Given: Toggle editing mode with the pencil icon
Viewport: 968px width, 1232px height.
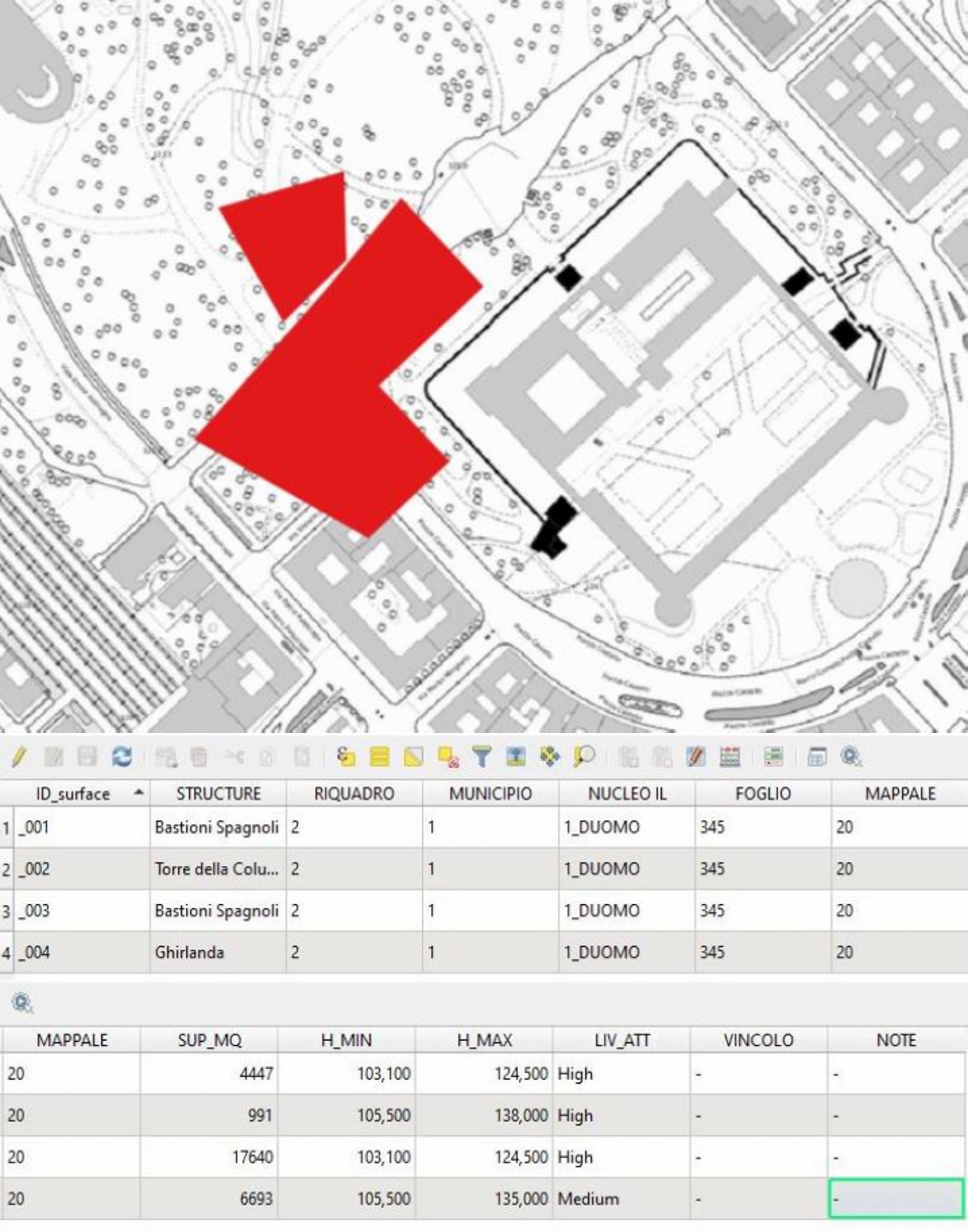Looking at the screenshot, I should pyautogui.click(x=19, y=756).
